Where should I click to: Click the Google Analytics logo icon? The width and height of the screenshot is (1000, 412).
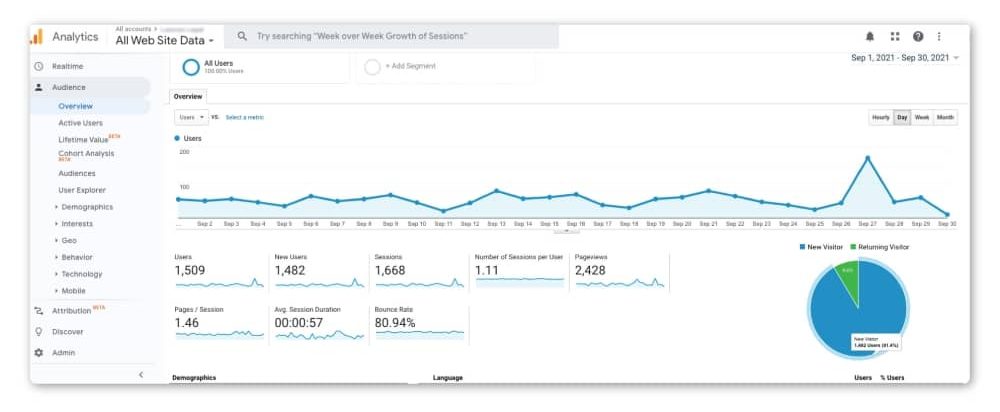(x=36, y=36)
